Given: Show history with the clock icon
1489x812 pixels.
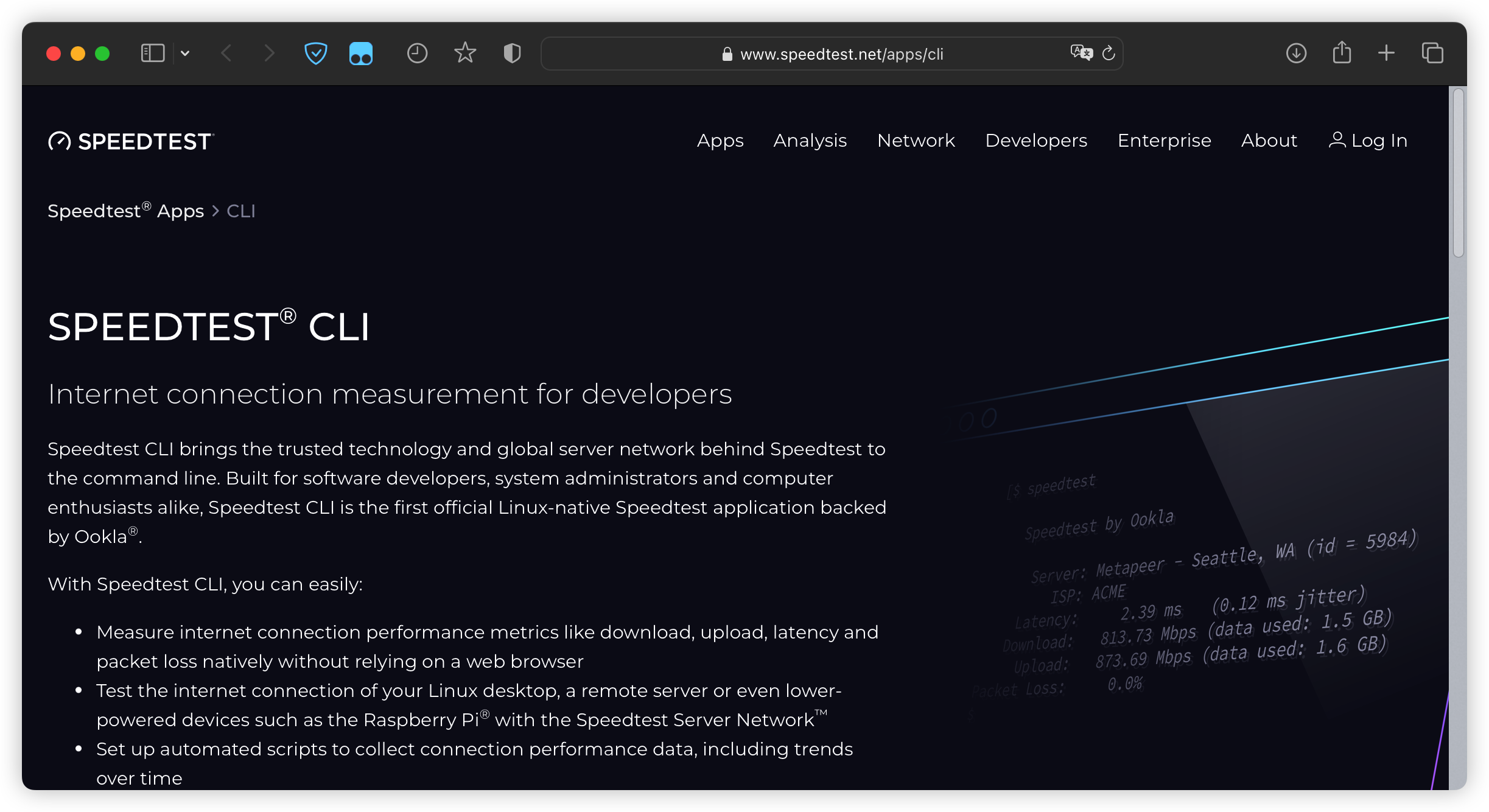Looking at the screenshot, I should [x=417, y=54].
